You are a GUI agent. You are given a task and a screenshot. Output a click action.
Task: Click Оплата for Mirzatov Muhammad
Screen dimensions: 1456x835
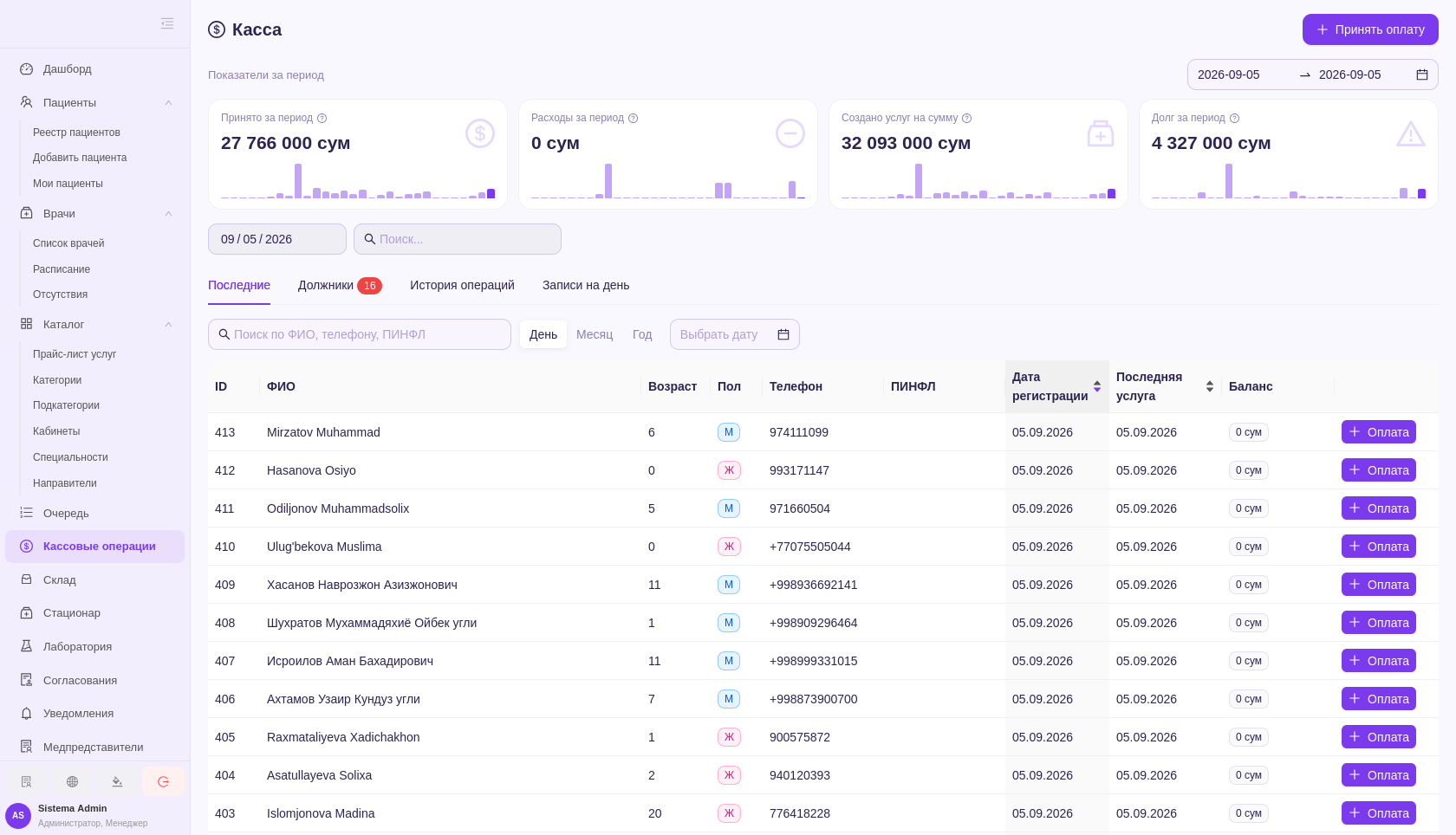point(1379,432)
